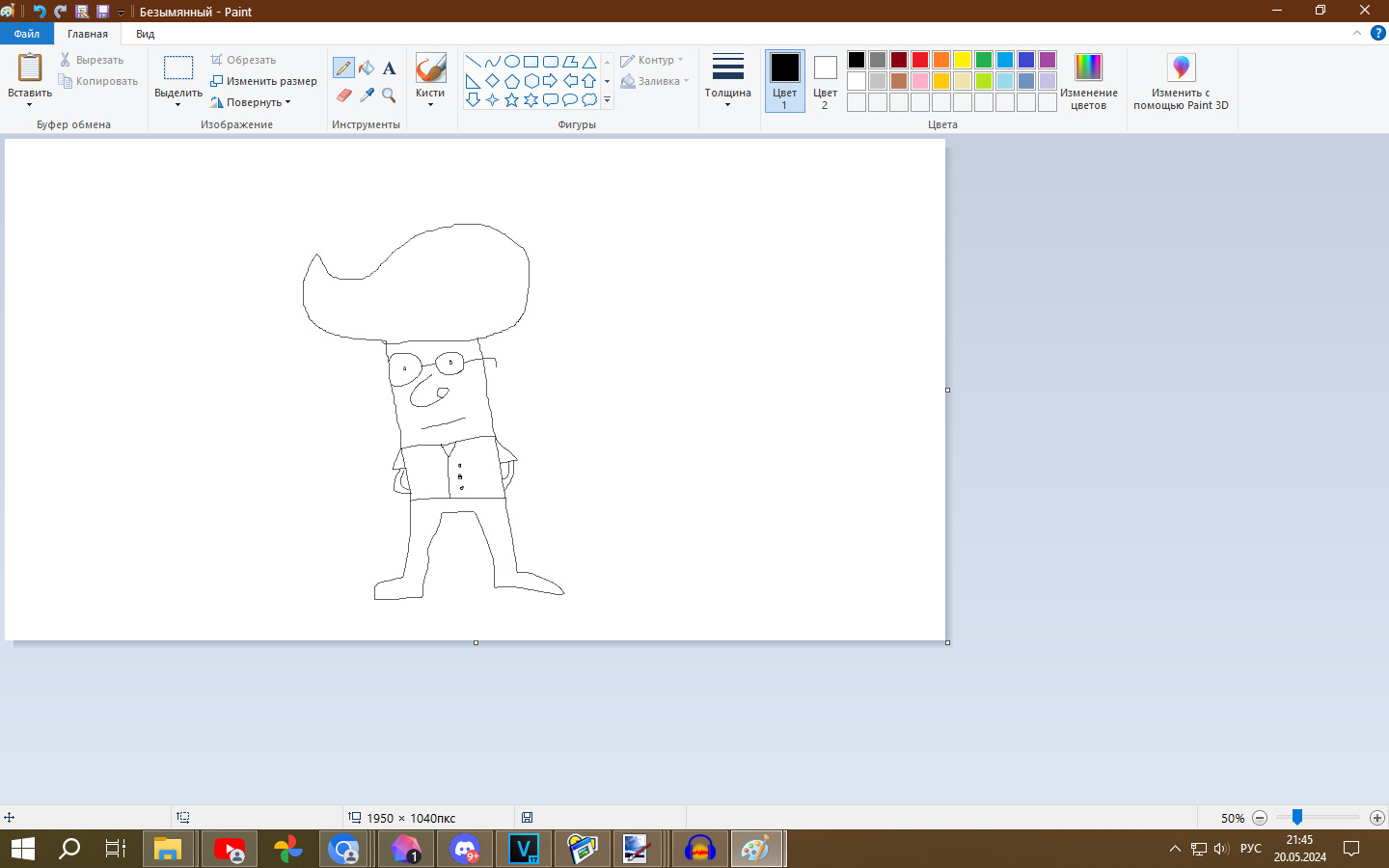This screenshot has height=868, width=1389.
Task: Activate the Цвет 1 color selector
Action: tap(784, 81)
